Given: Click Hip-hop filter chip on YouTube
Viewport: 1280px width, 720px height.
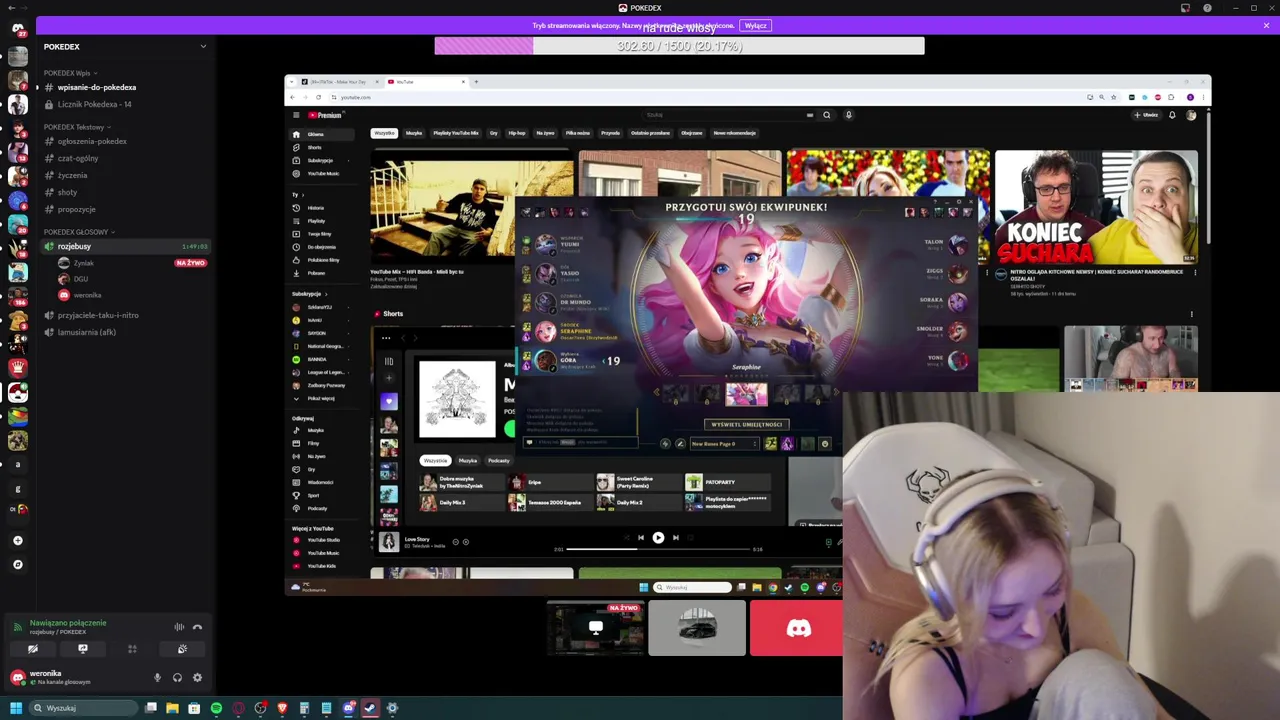Looking at the screenshot, I should [516, 133].
